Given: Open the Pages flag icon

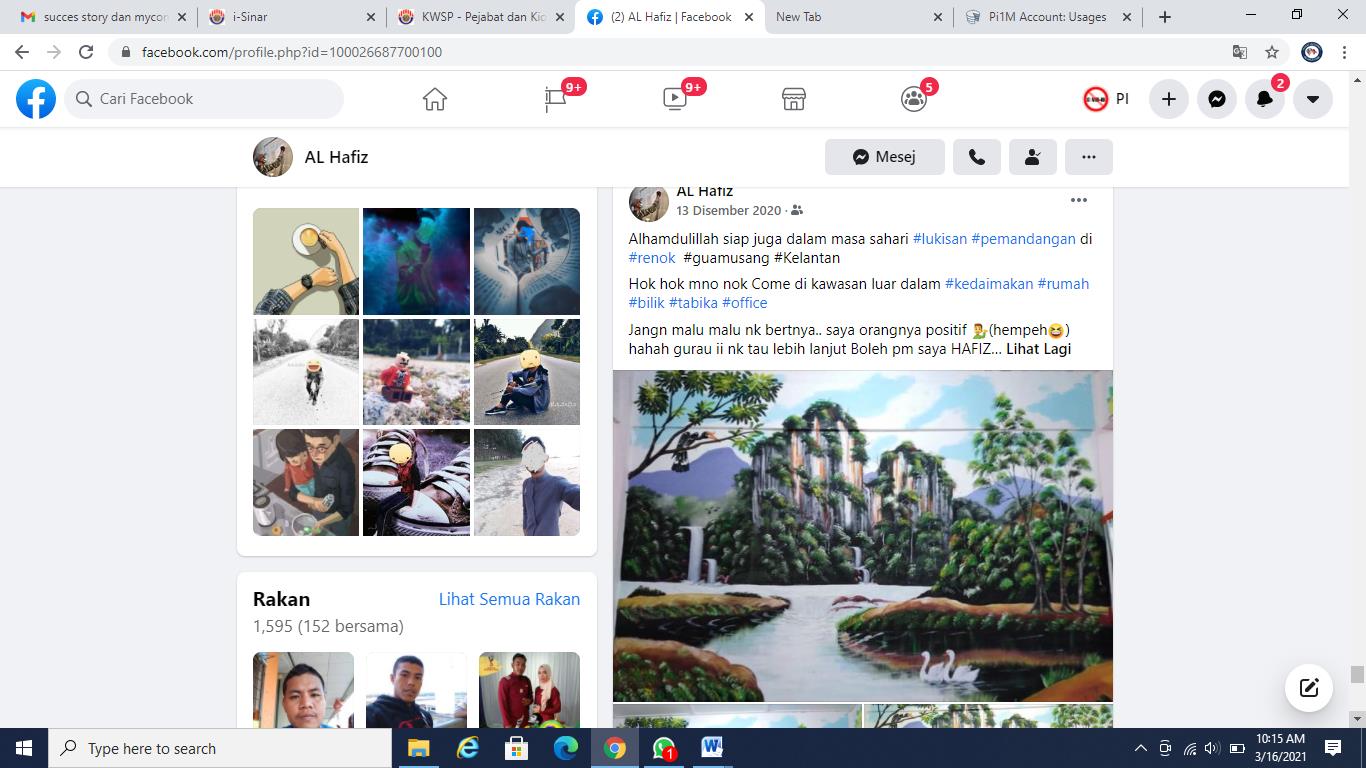Looking at the screenshot, I should pos(555,99).
